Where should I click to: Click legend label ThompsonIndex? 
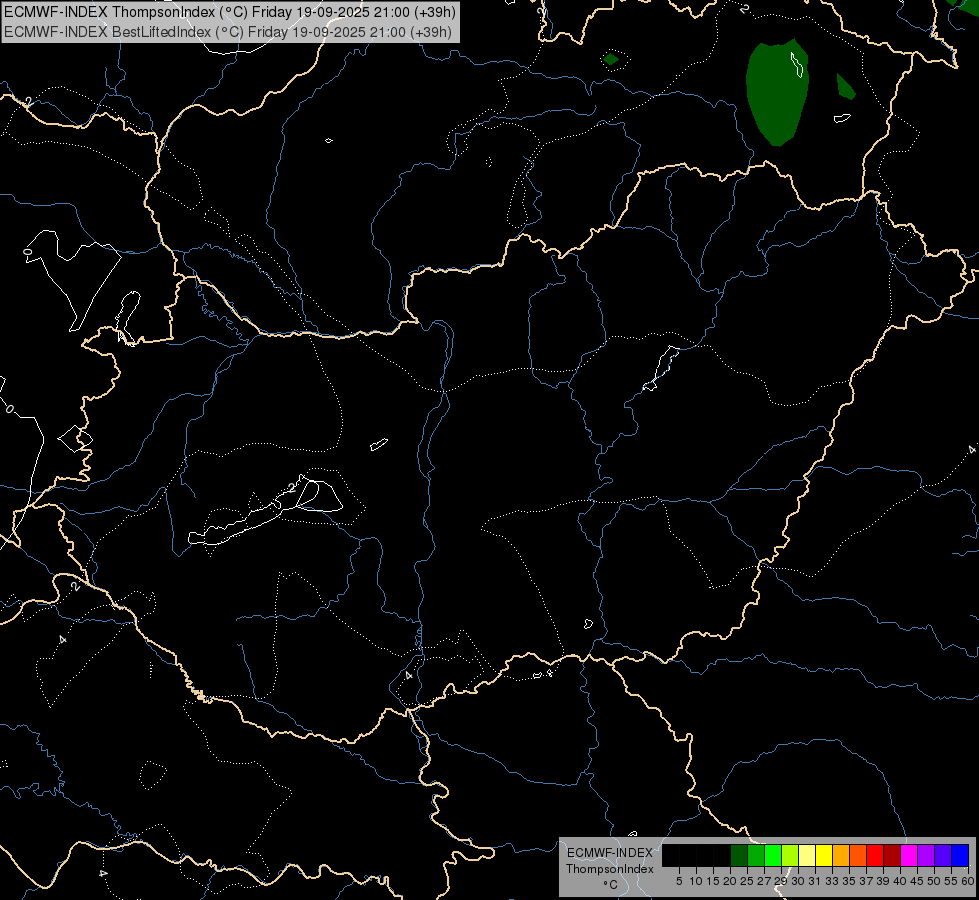click(x=610, y=869)
